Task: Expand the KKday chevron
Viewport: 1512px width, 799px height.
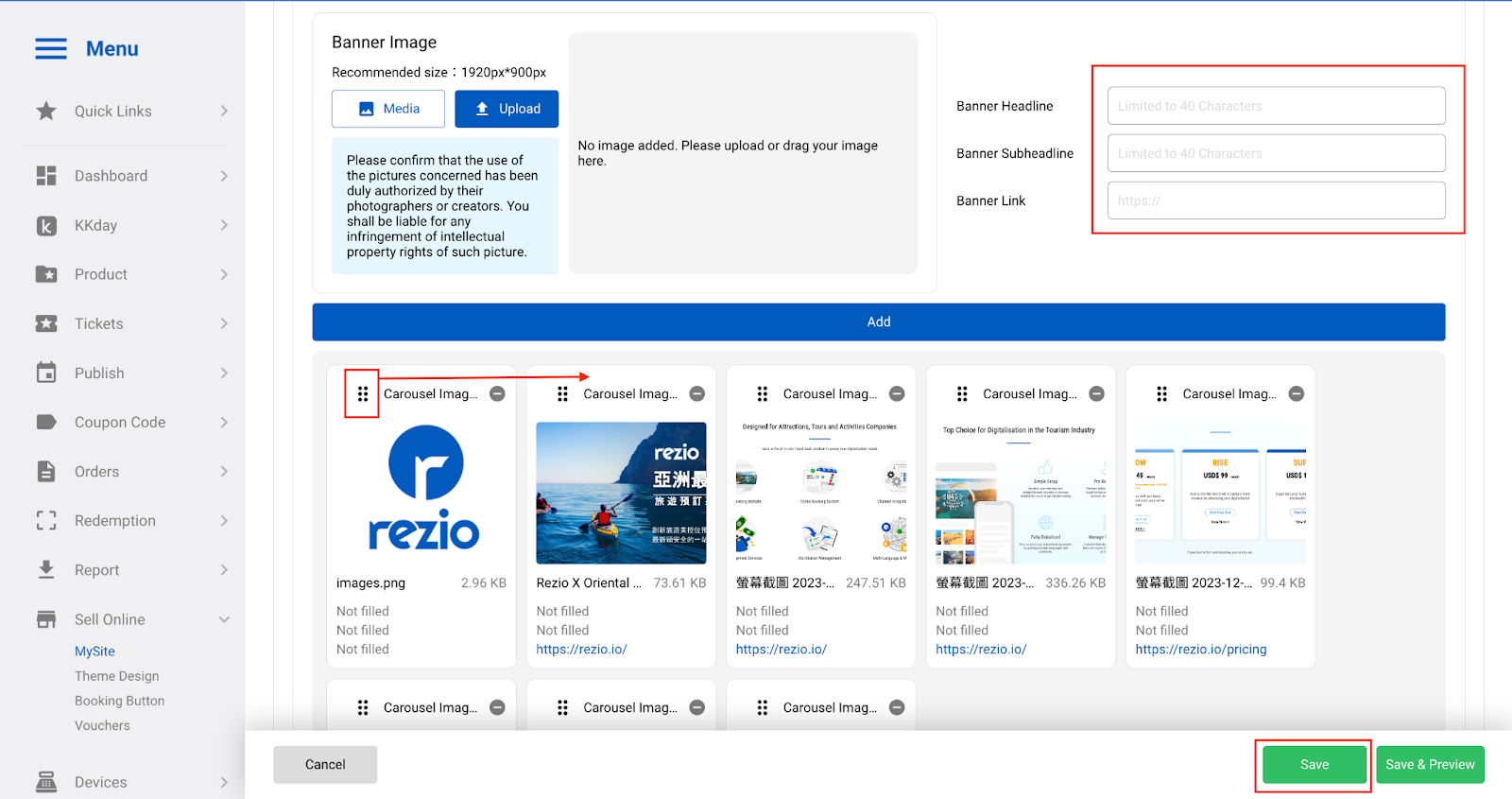Action: (224, 225)
